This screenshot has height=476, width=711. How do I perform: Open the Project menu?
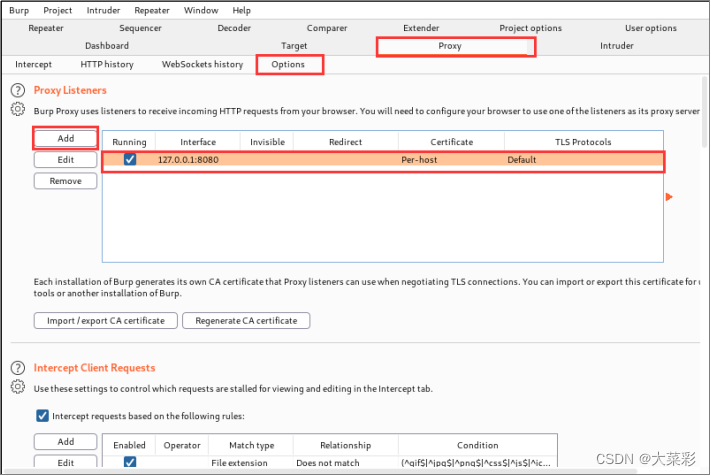point(58,10)
